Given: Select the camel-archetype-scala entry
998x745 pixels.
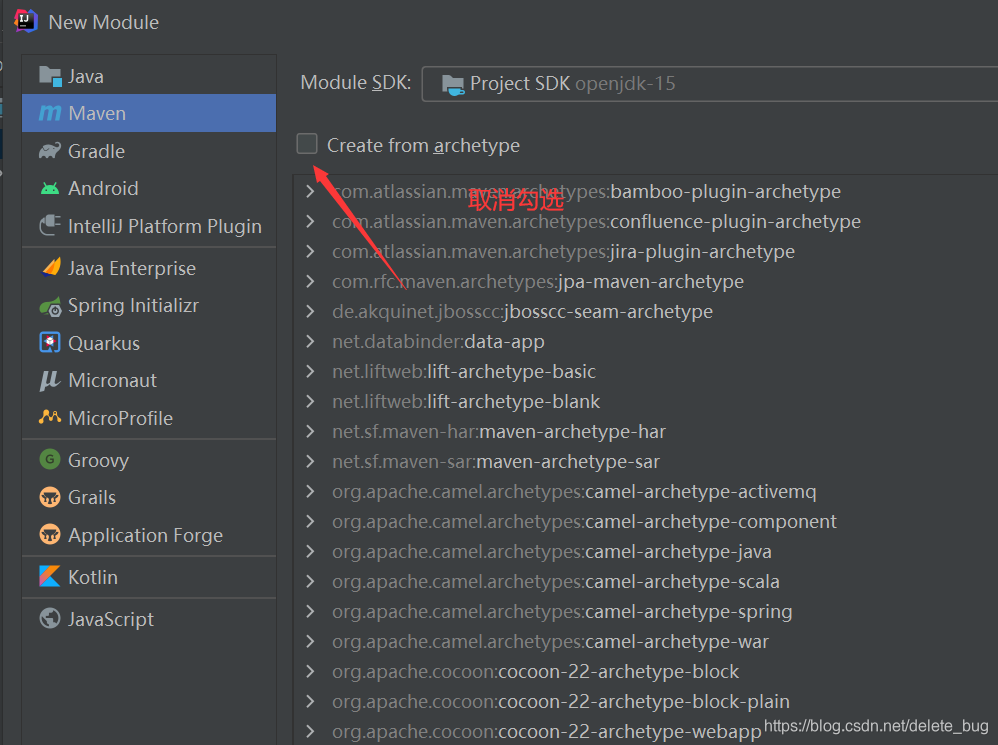Looking at the screenshot, I should click(x=555, y=581).
